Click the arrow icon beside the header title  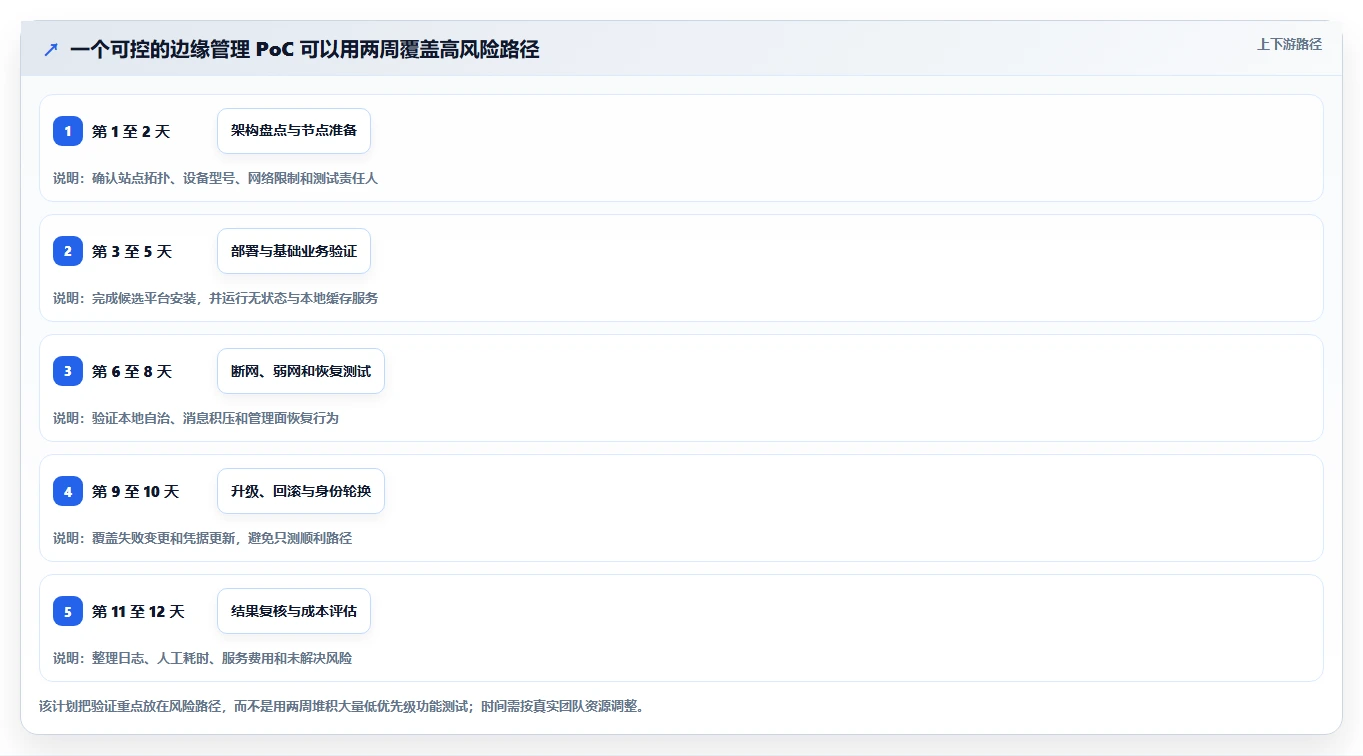[x=50, y=49]
